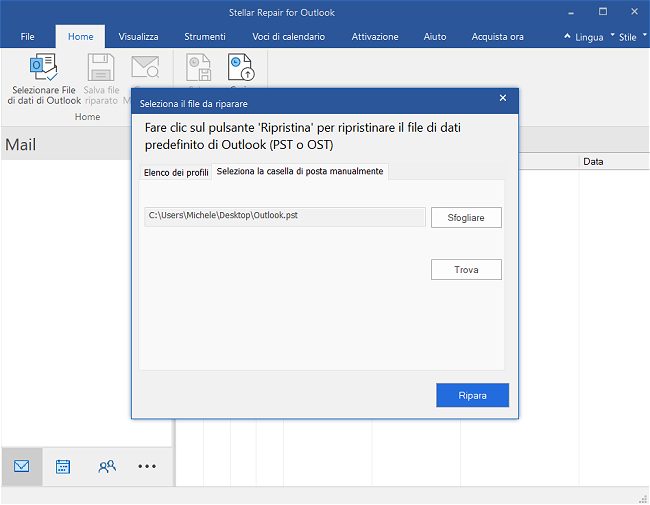Click the PST file path field

click(285, 217)
